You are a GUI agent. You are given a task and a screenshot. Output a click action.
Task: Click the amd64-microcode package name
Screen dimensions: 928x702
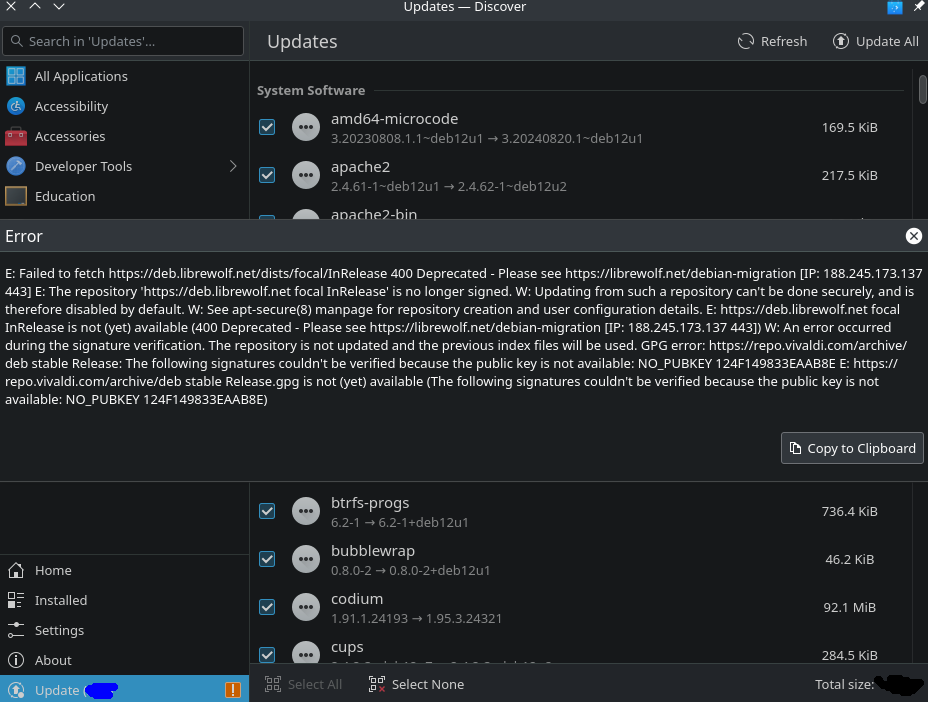395,118
